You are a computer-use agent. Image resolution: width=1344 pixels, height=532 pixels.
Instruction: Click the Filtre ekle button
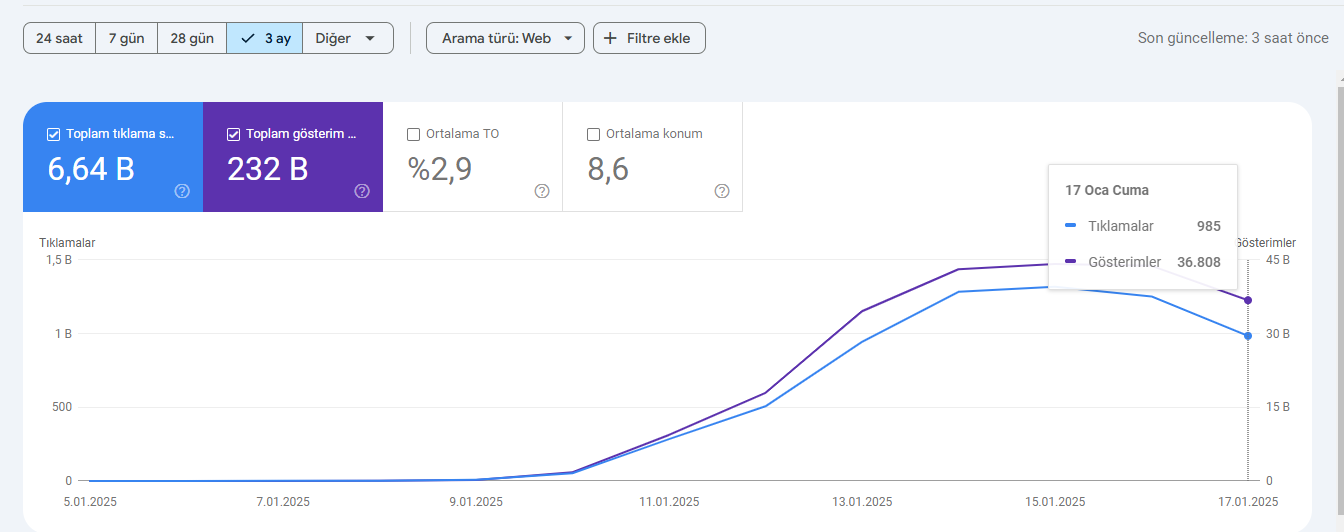tap(649, 38)
